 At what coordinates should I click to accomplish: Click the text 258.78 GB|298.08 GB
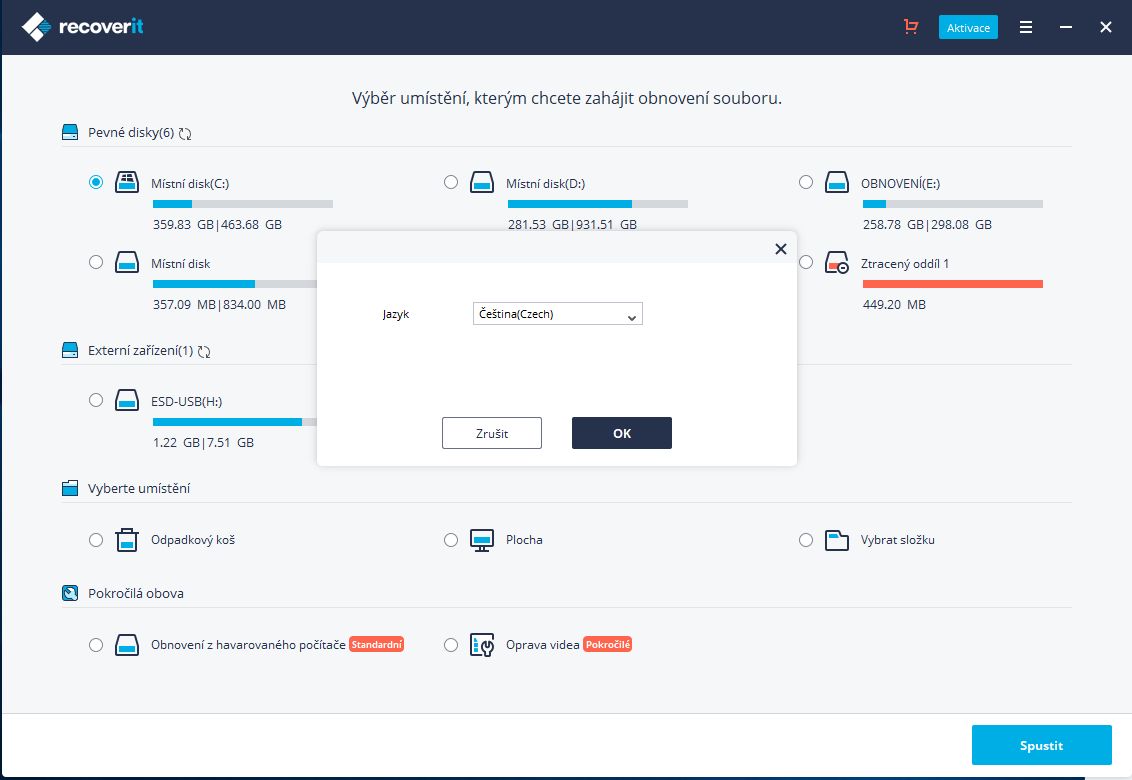927,225
